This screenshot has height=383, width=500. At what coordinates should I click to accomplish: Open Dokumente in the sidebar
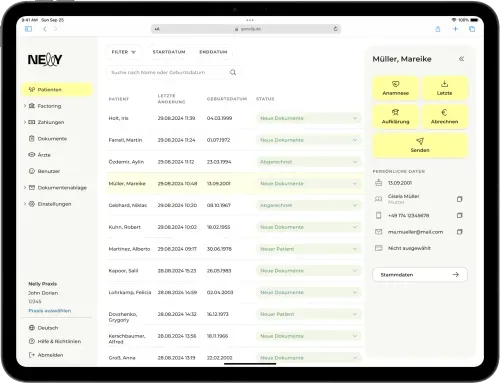(48, 139)
